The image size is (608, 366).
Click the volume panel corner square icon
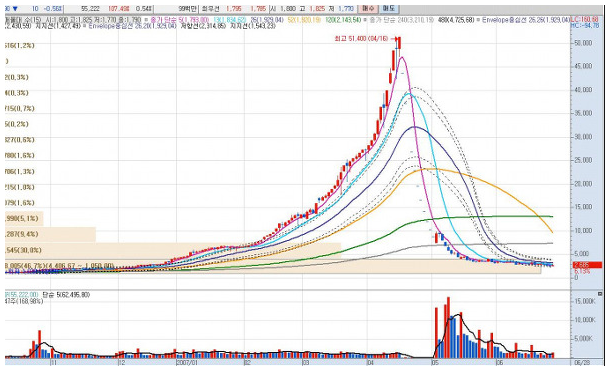click(600, 294)
